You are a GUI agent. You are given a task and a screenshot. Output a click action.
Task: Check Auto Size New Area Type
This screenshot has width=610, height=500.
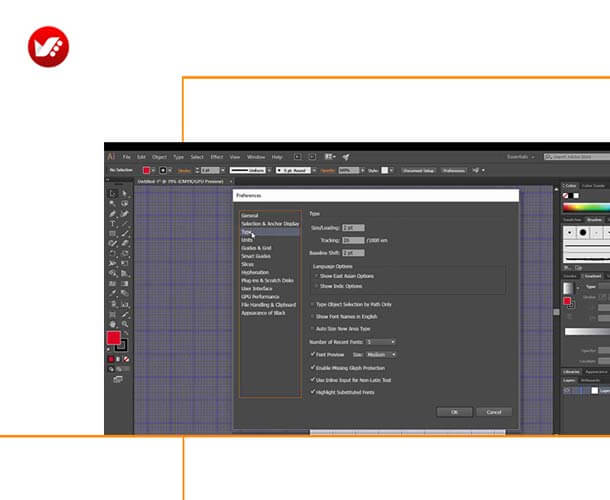click(x=312, y=329)
